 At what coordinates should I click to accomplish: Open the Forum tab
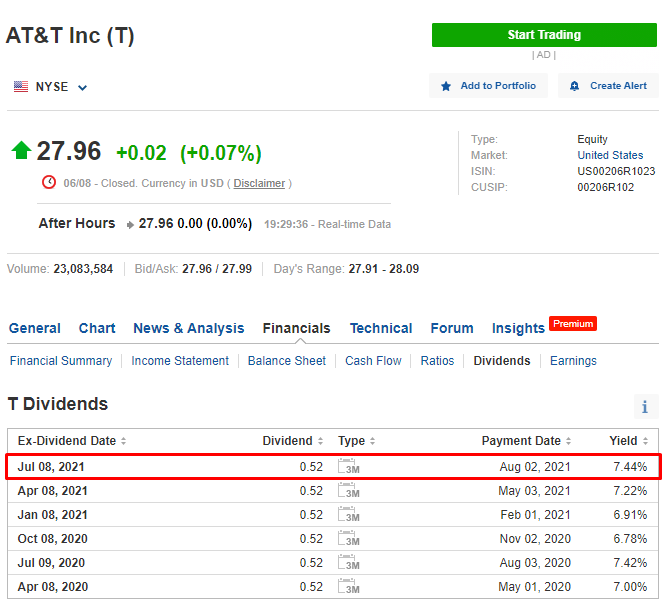[x=452, y=328]
